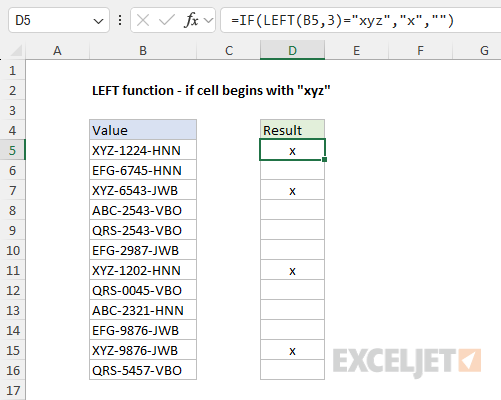Click the formula bar options dots
This screenshot has height=400, width=501.
(x=120, y=20)
